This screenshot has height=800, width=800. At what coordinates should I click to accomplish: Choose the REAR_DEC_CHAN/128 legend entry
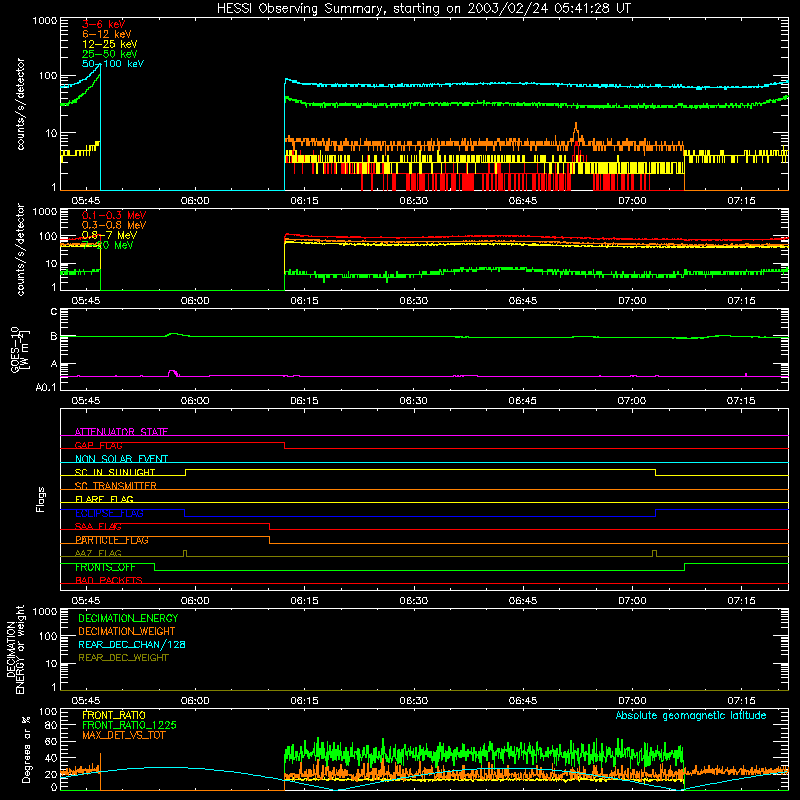(x=132, y=644)
